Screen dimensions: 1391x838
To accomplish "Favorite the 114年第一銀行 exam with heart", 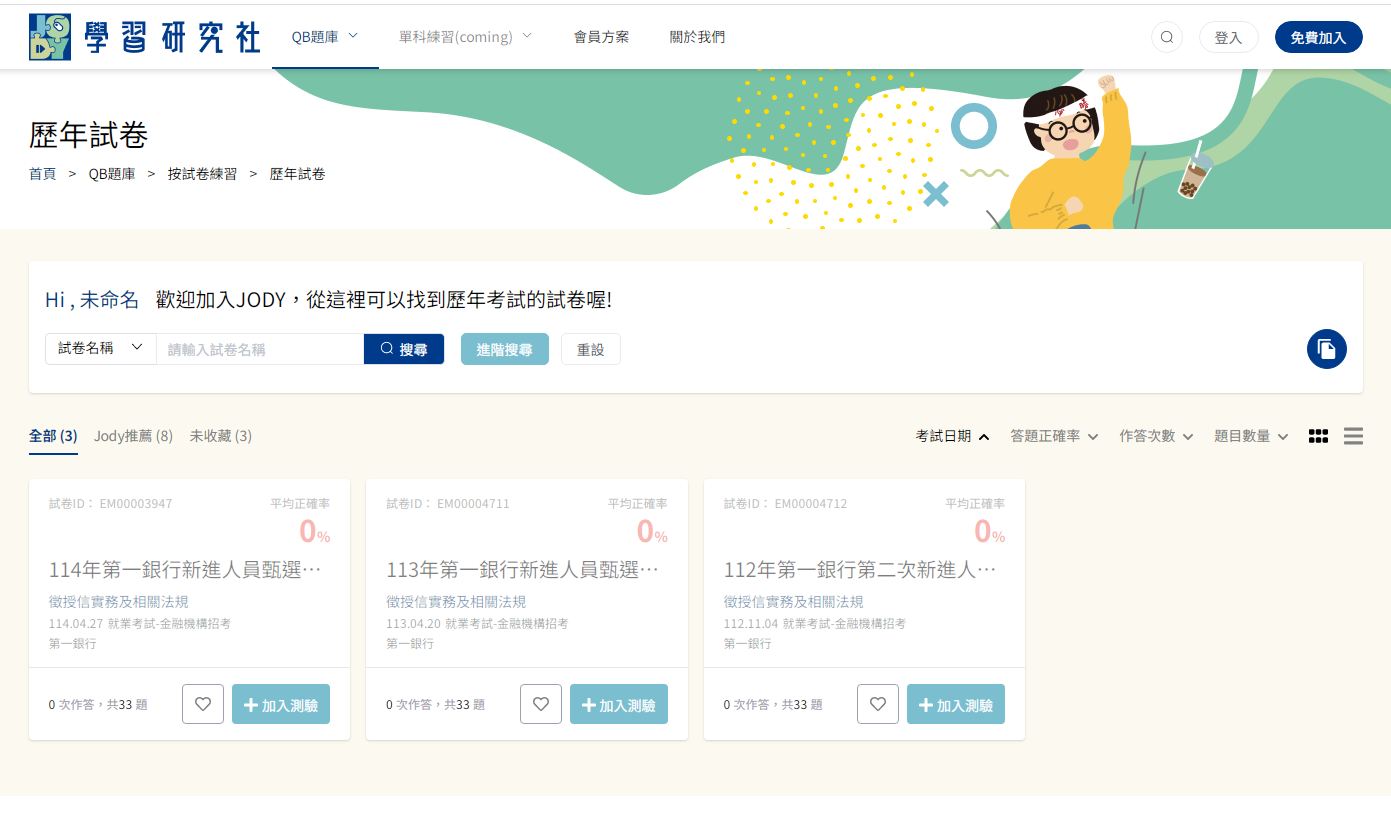I will (x=203, y=704).
